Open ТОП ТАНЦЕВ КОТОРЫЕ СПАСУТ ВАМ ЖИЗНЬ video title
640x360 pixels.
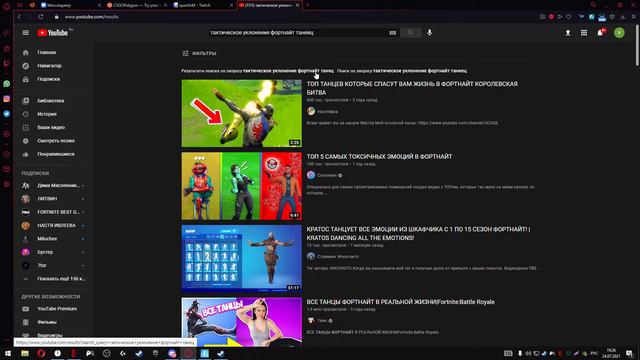click(x=412, y=88)
